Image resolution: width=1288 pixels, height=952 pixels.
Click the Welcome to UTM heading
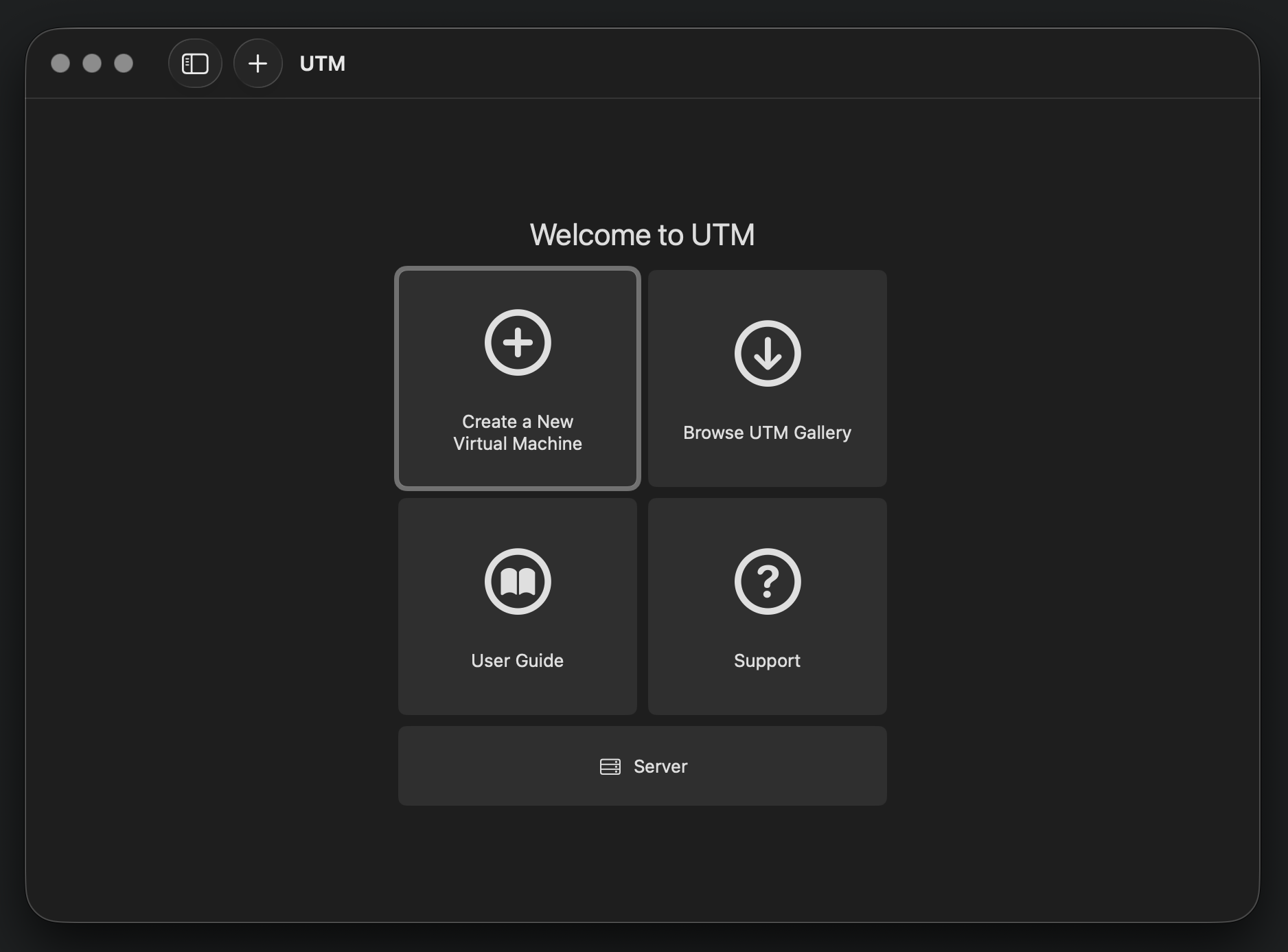tap(643, 235)
